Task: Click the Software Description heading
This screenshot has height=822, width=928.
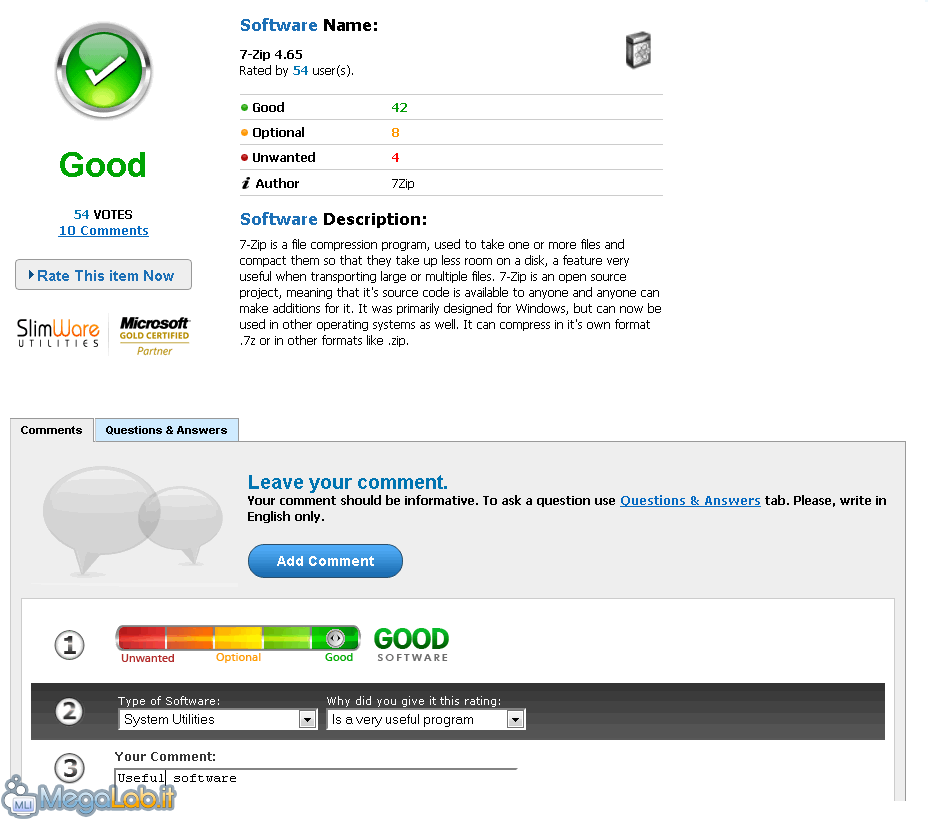Action: (x=333, y=220)
